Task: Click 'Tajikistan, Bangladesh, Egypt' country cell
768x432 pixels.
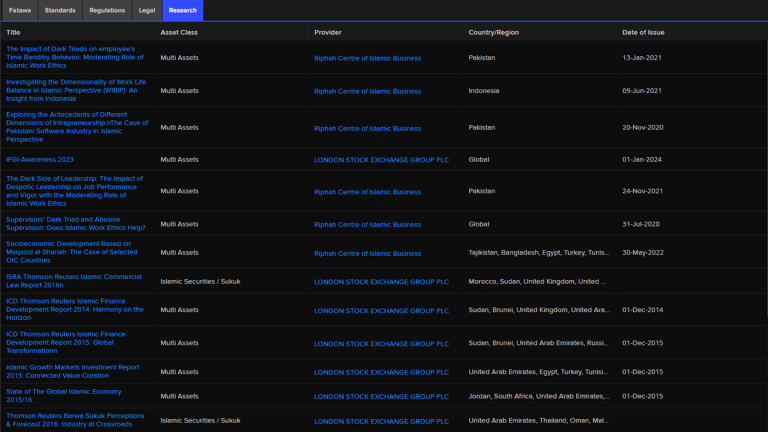Action: click(539, 252)
